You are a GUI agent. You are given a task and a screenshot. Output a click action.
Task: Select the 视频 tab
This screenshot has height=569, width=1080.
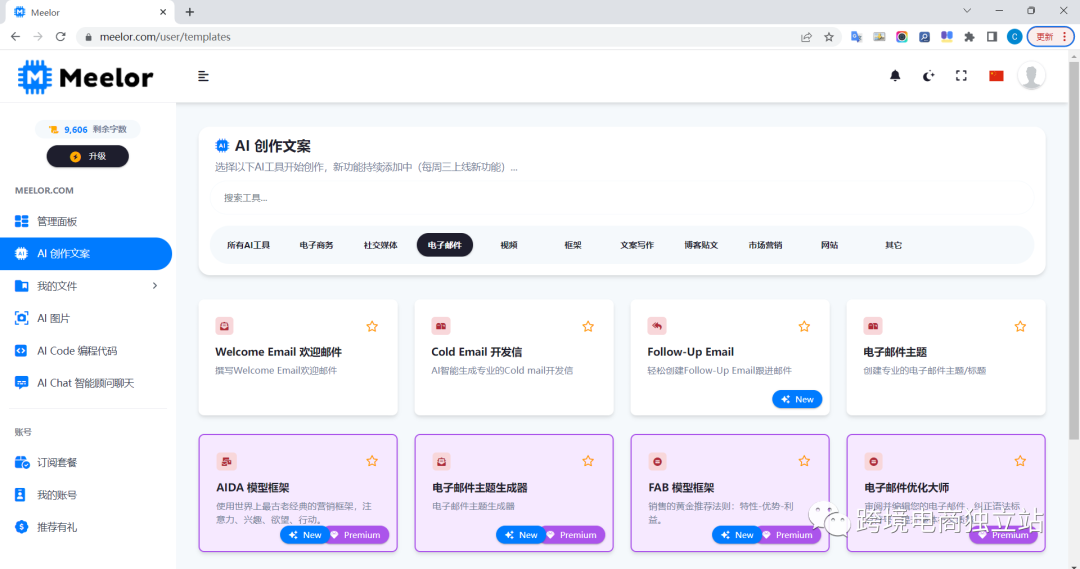click(509, 245)
